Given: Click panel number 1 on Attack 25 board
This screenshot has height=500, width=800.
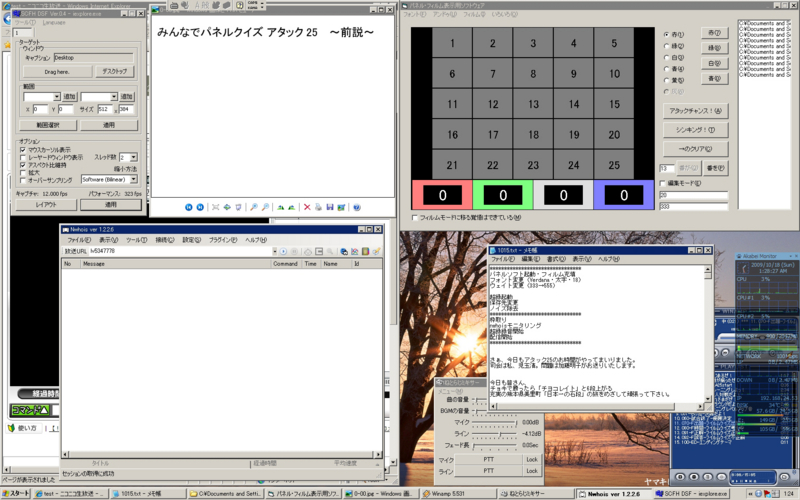Looking at the screenshot, I should click(x=452, y=43).
